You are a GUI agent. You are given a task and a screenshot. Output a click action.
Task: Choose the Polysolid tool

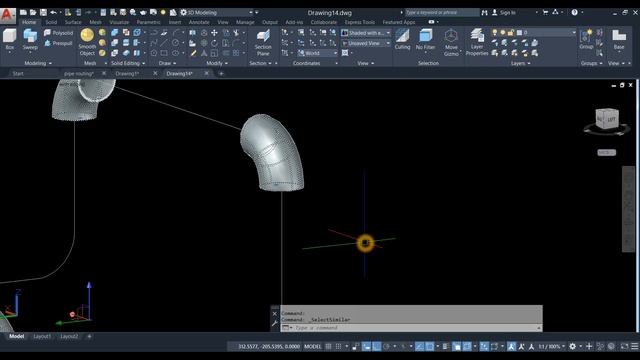pyautogui.click(x=58, y=33)
